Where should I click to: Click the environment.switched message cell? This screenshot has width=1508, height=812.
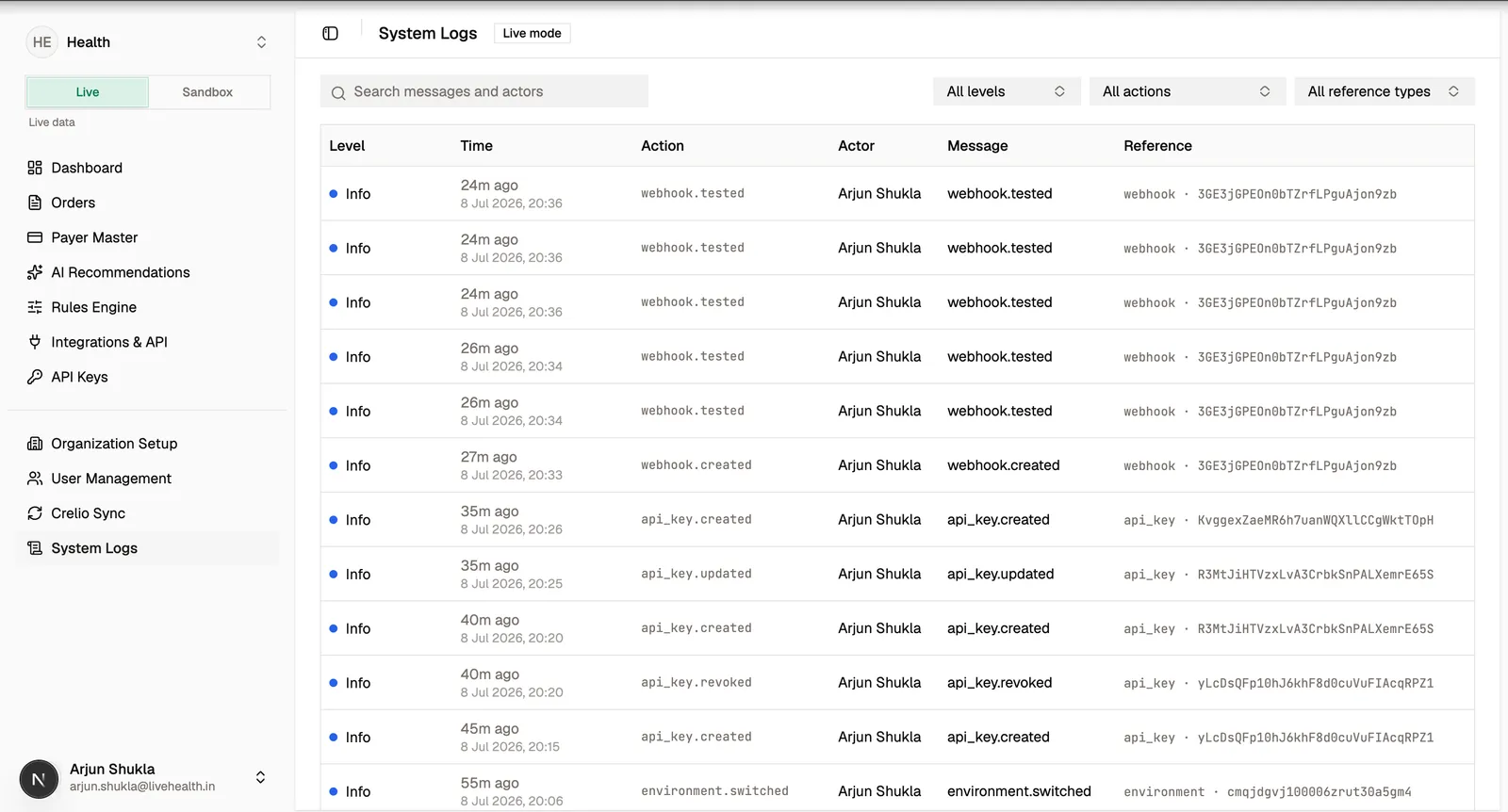(x=1019, y=791)
